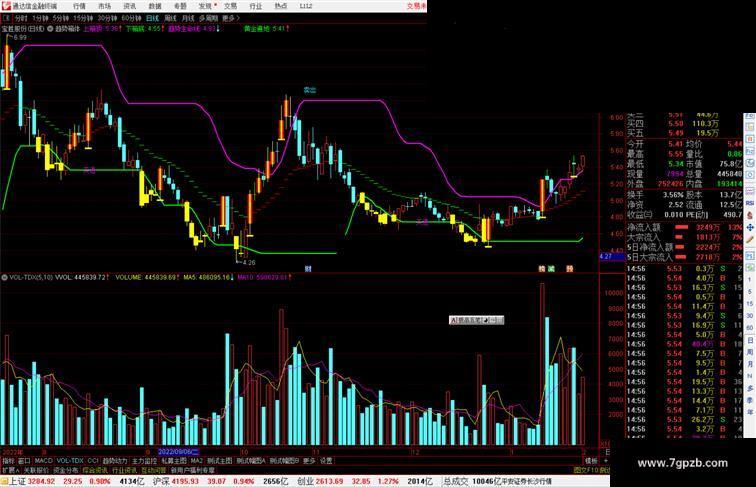Click the round icon before 趋势箱体 indicator name
This screenshot has width=756, height=487.
pyautogui.click(x=50, y=29)
